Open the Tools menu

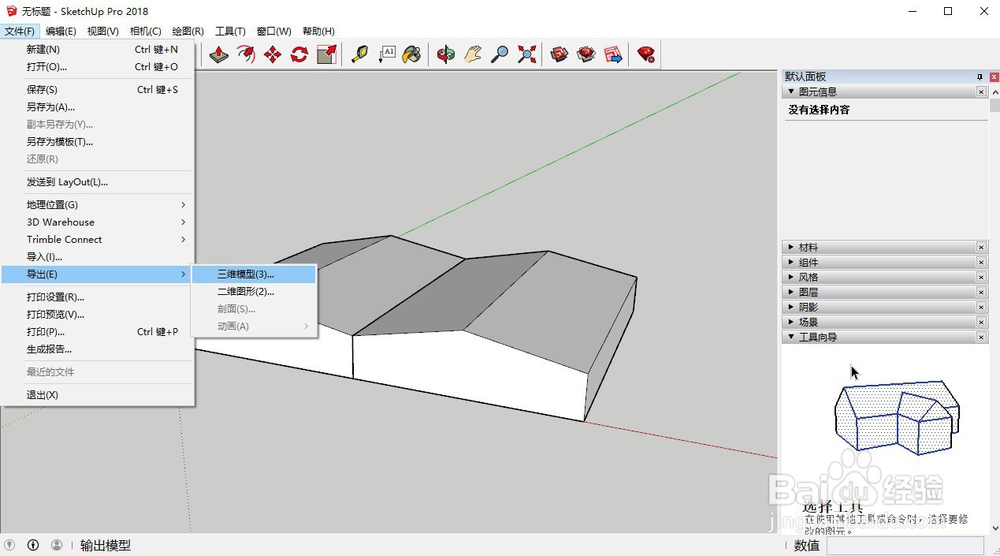tap(230, 31)
